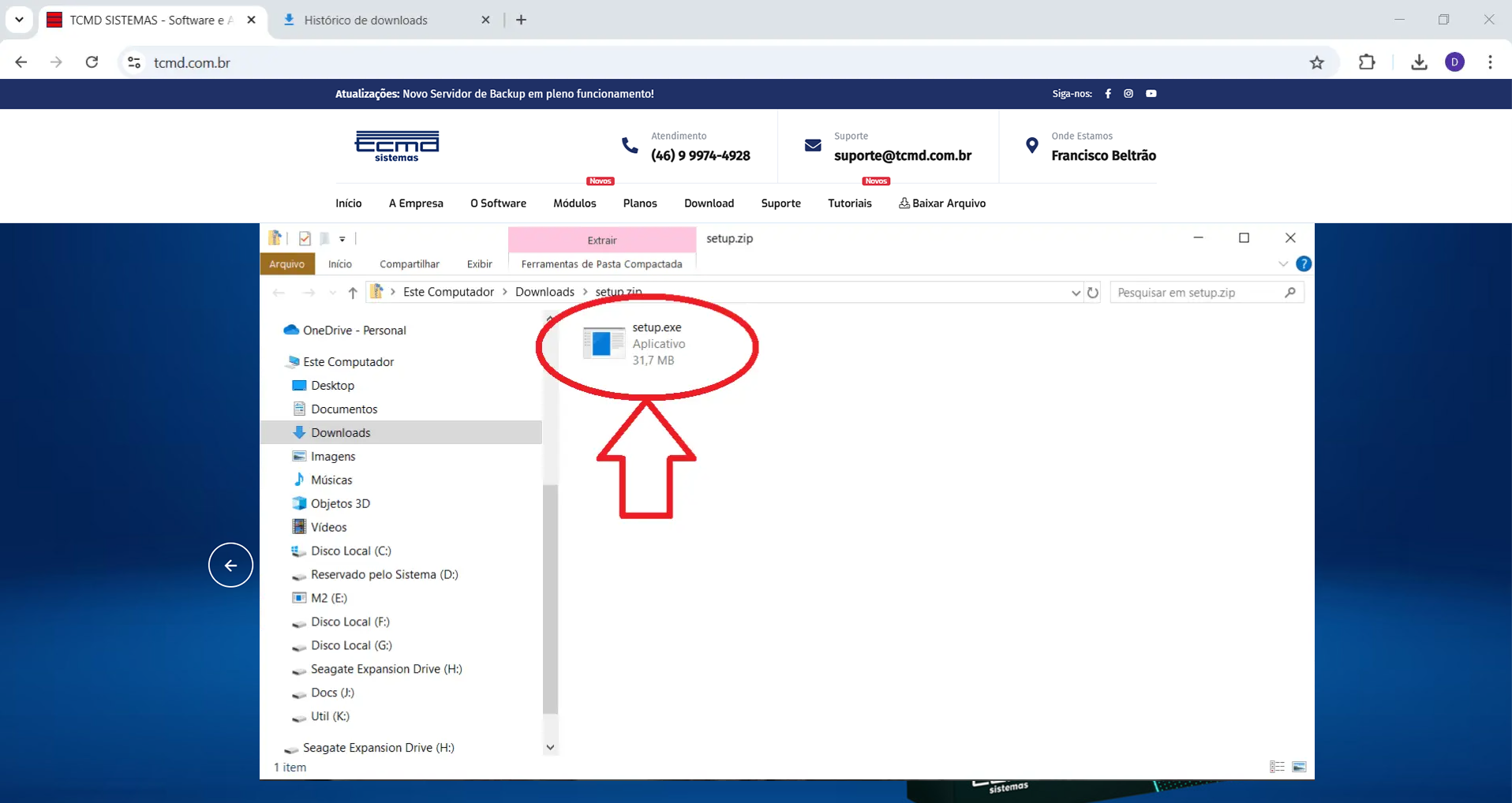Click the carousel previous arrow button
This screenshot has width=1512, height=803.
[x=230, y=565]
